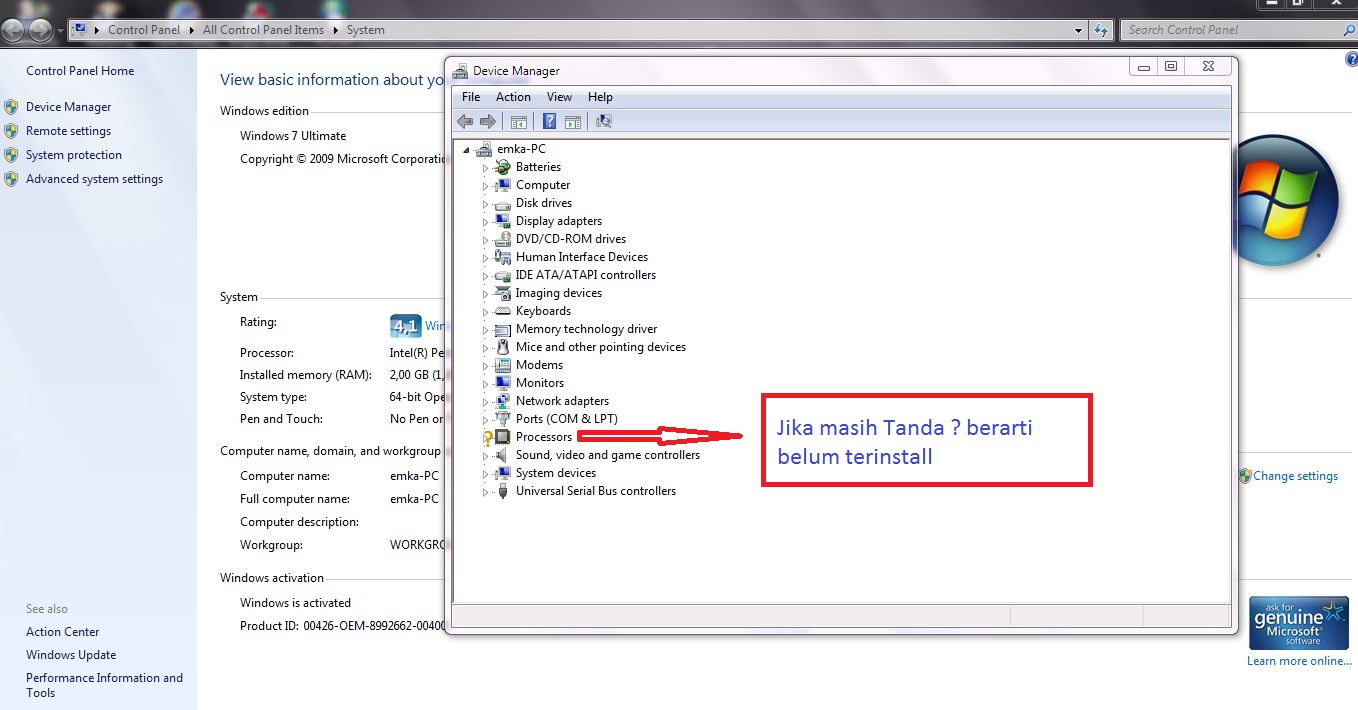Click the System breadcrumb segment

tap(366, 30)
